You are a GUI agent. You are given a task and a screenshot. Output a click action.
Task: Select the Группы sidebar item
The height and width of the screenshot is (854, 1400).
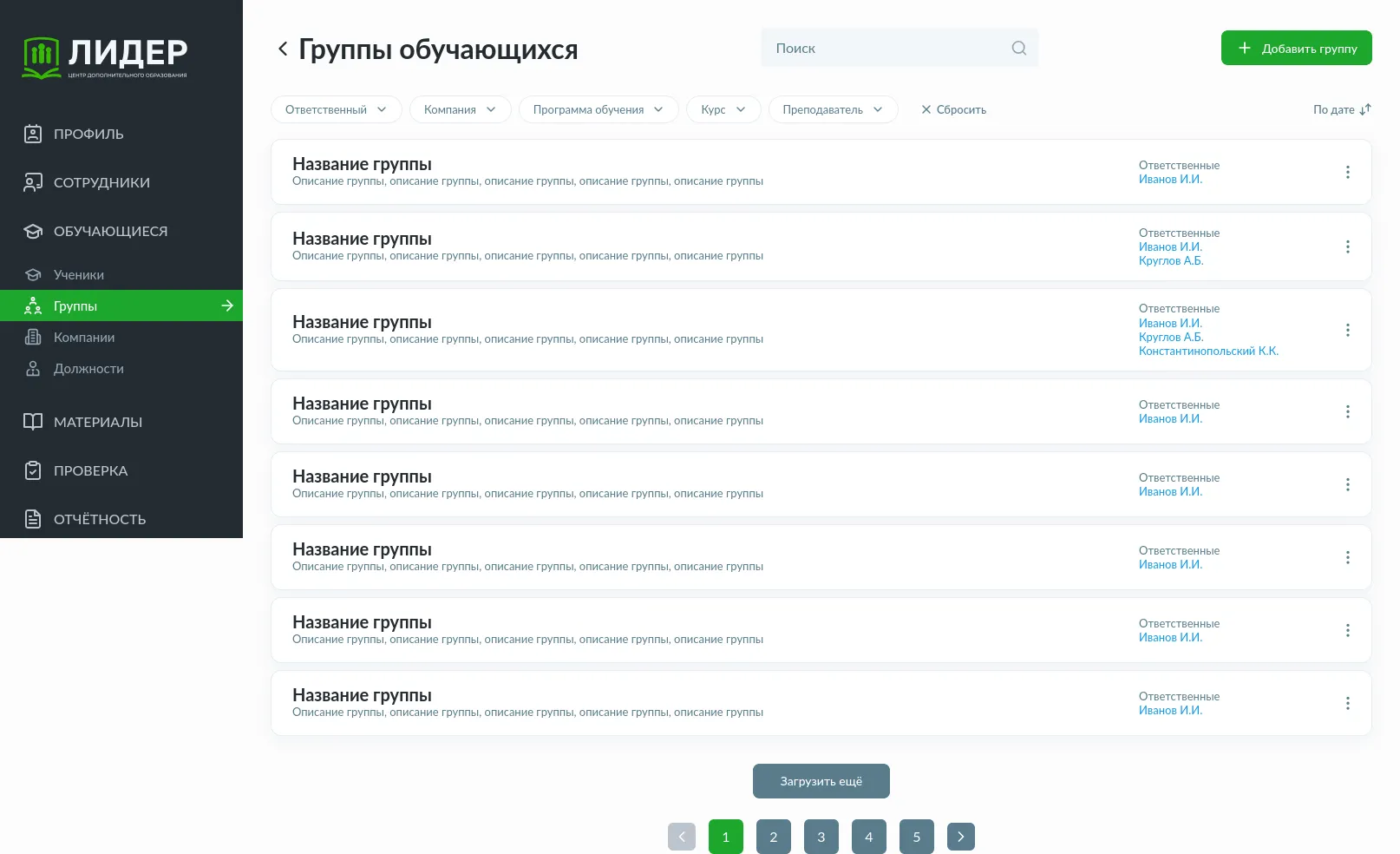click(x=121, y=305)
